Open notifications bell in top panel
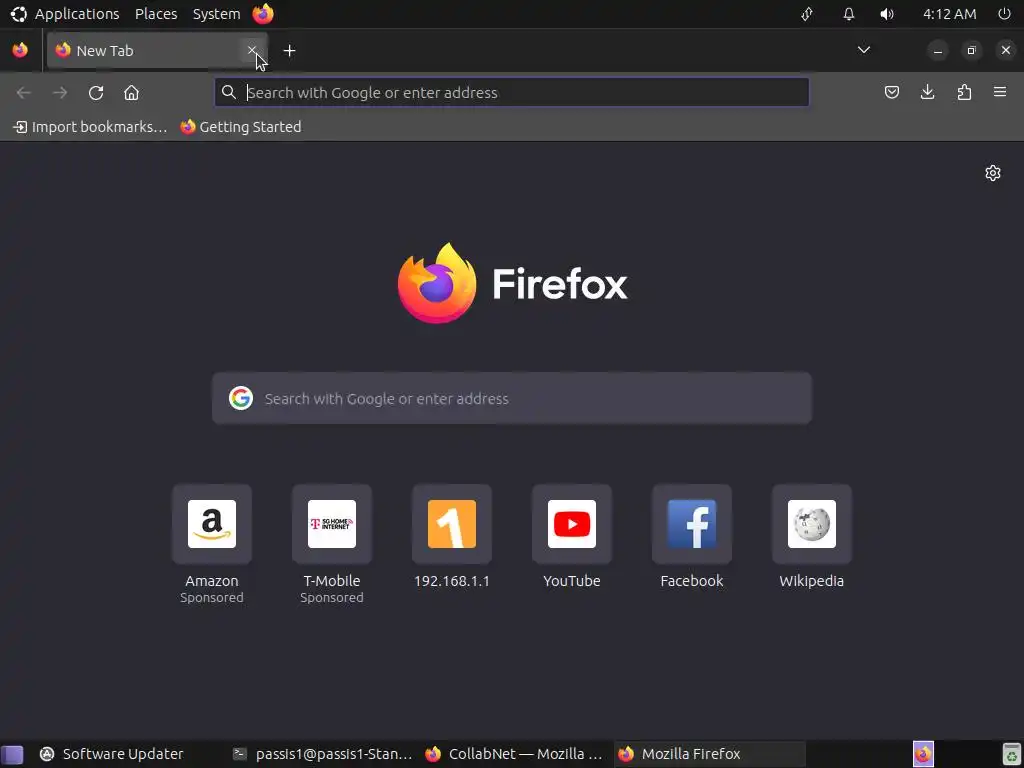 pos(848,14)
